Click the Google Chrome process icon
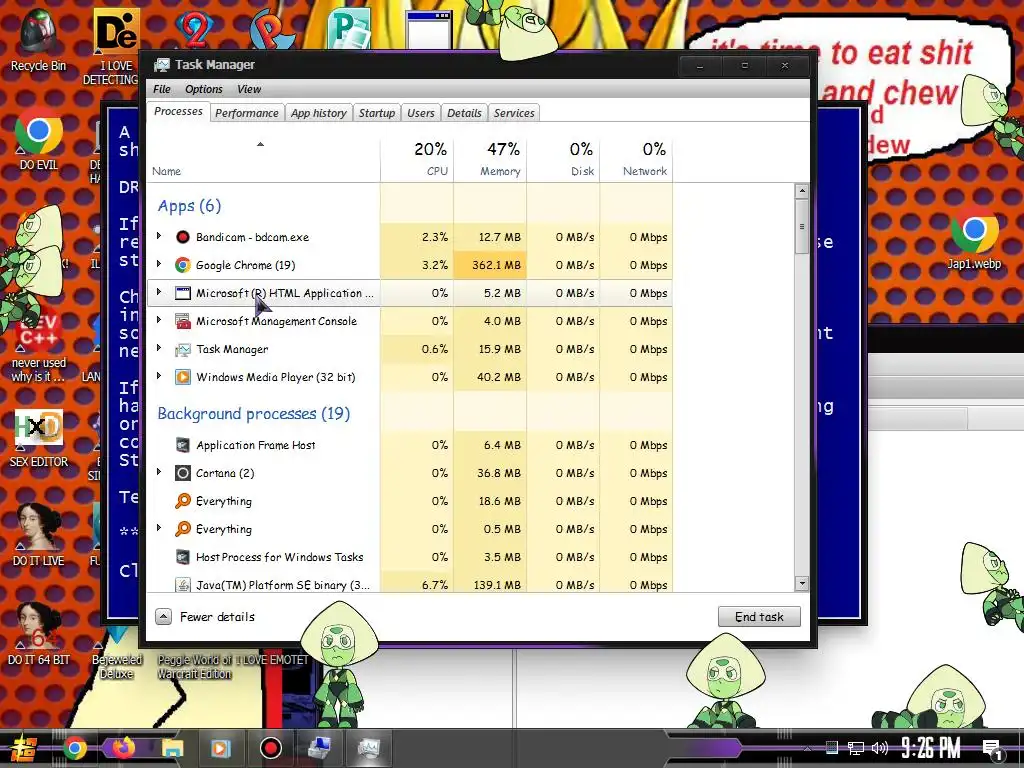Screen dimensions: 1024x768 point(183,265)
